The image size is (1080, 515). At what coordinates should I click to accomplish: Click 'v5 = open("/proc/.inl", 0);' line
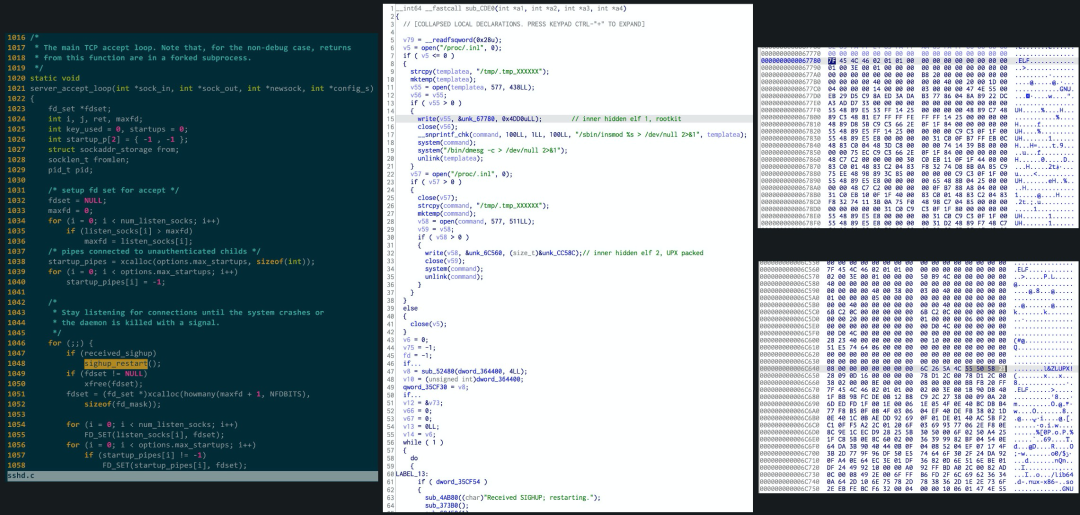coord(452,48)
